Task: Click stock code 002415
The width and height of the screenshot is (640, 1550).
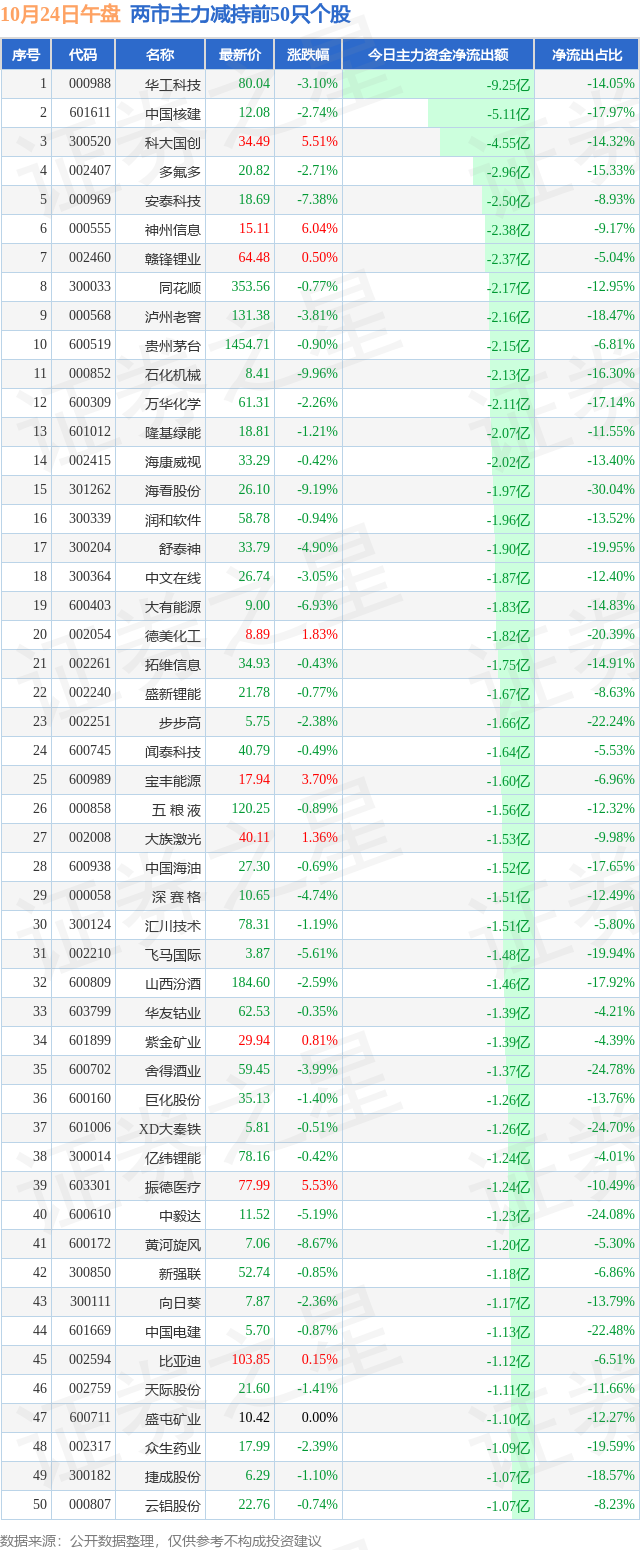Action: [x=90, y=461]
